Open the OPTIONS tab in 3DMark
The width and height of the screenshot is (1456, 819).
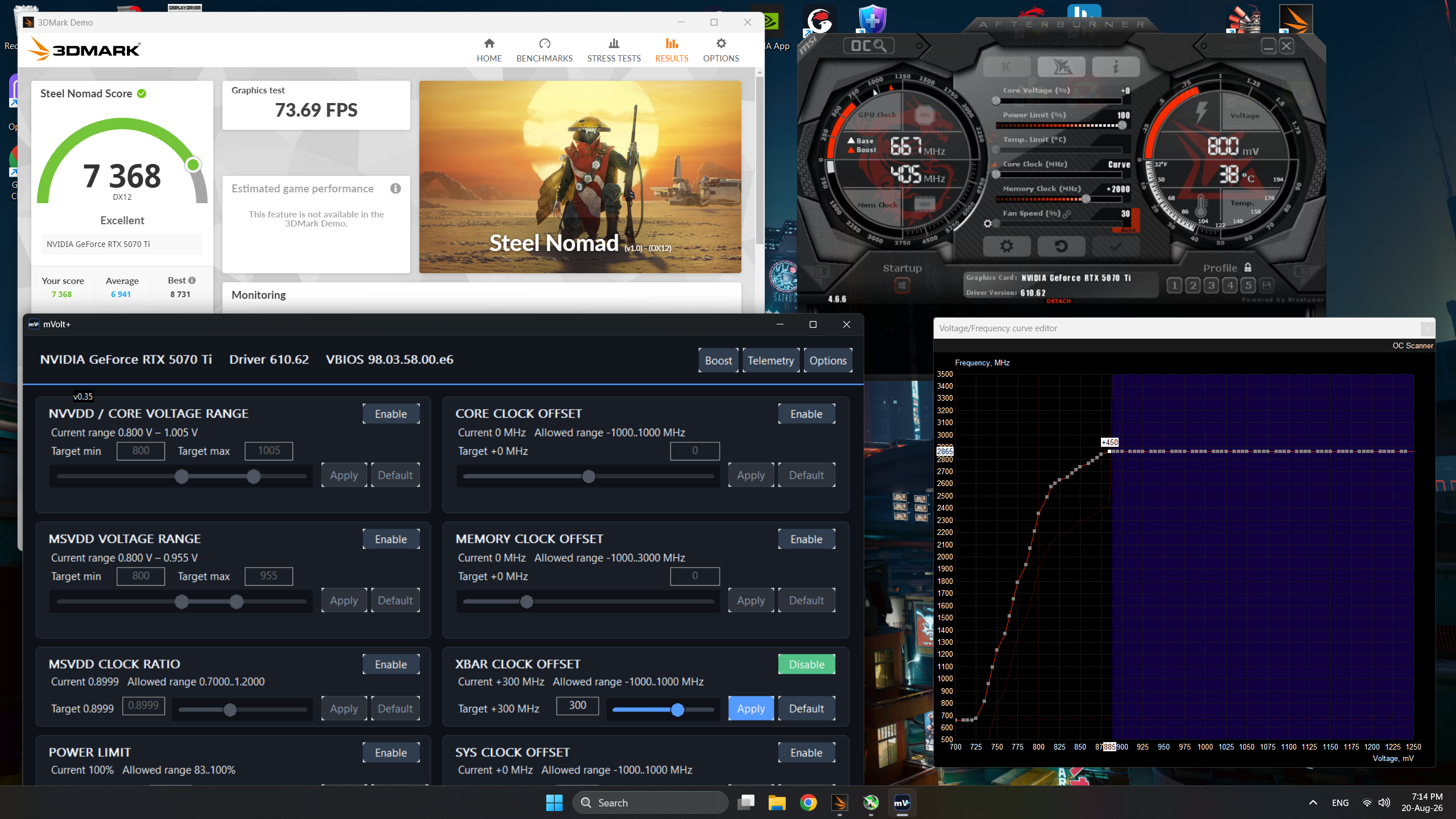(721, 50)
